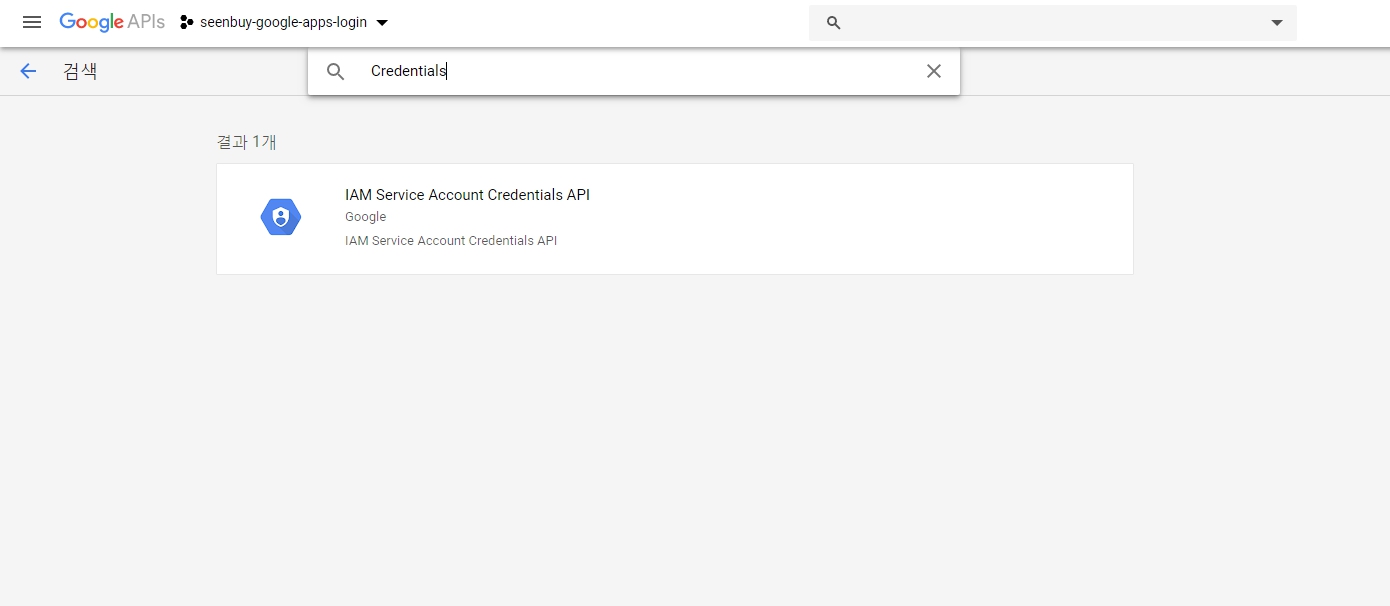Viewport: 1390px width, 606px height.
Task: Click into the Credentials search input
Action: [640, 71]
